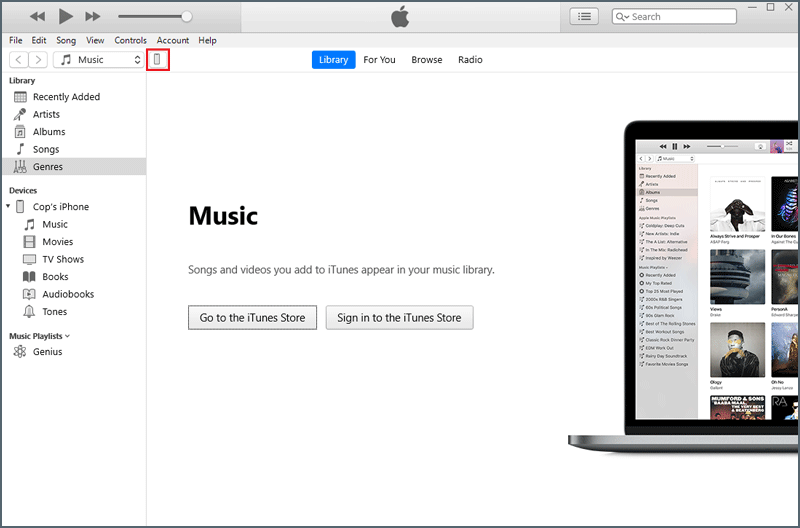Image resolution: width=800 pixels, height=528 pixels.
Task: Select Cop's iPhone in the Devices list
Action: click(61, 207)
